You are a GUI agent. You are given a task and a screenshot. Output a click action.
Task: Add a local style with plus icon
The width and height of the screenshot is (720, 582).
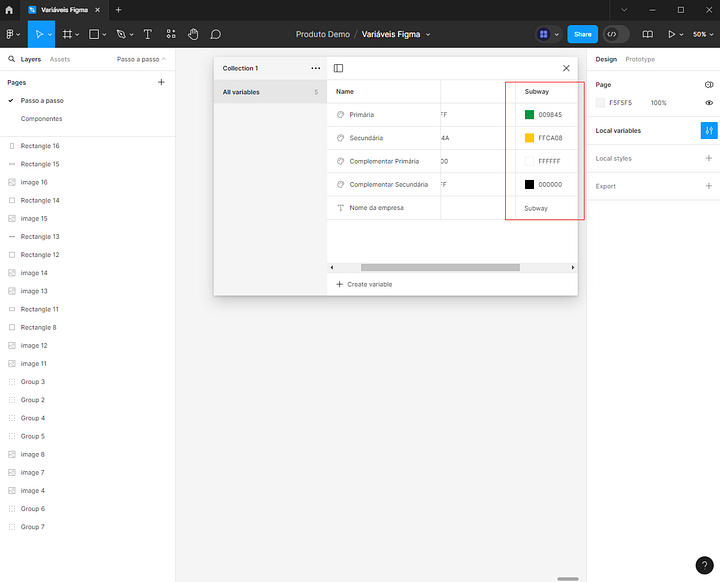click(709, 158)
